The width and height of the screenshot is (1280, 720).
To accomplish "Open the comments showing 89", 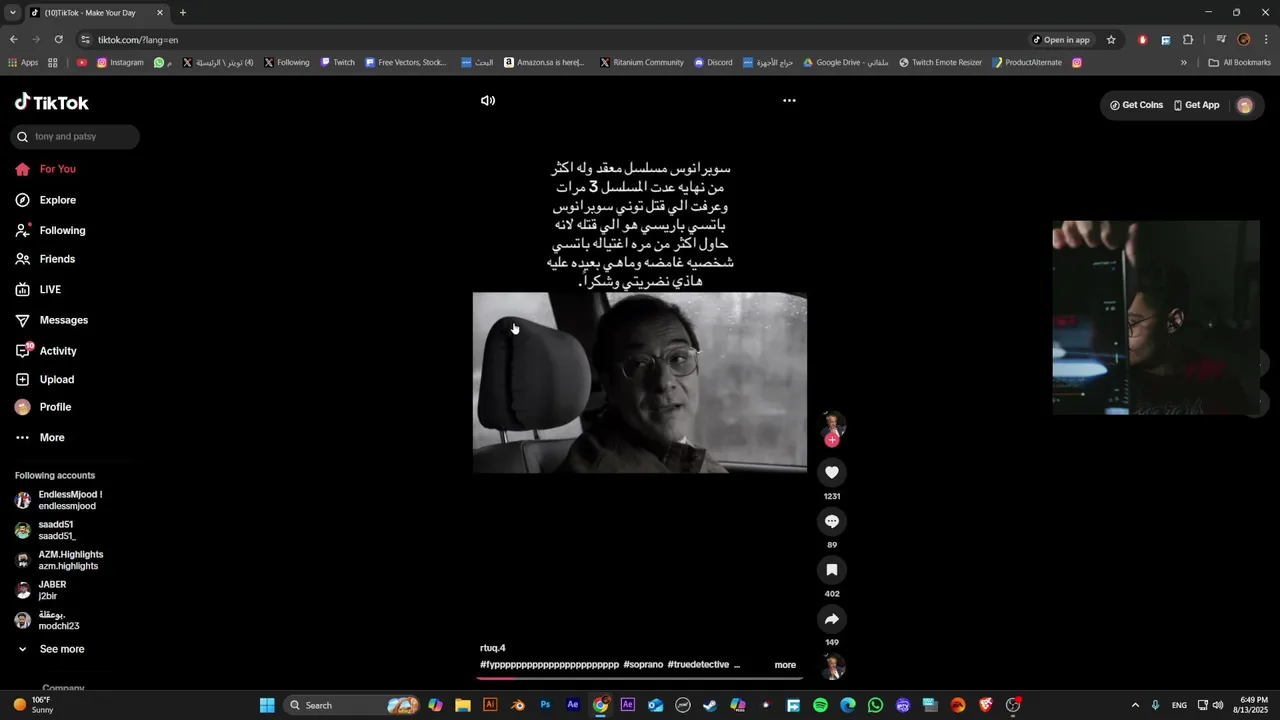I will pyautogui.click(x=832, y=521).
